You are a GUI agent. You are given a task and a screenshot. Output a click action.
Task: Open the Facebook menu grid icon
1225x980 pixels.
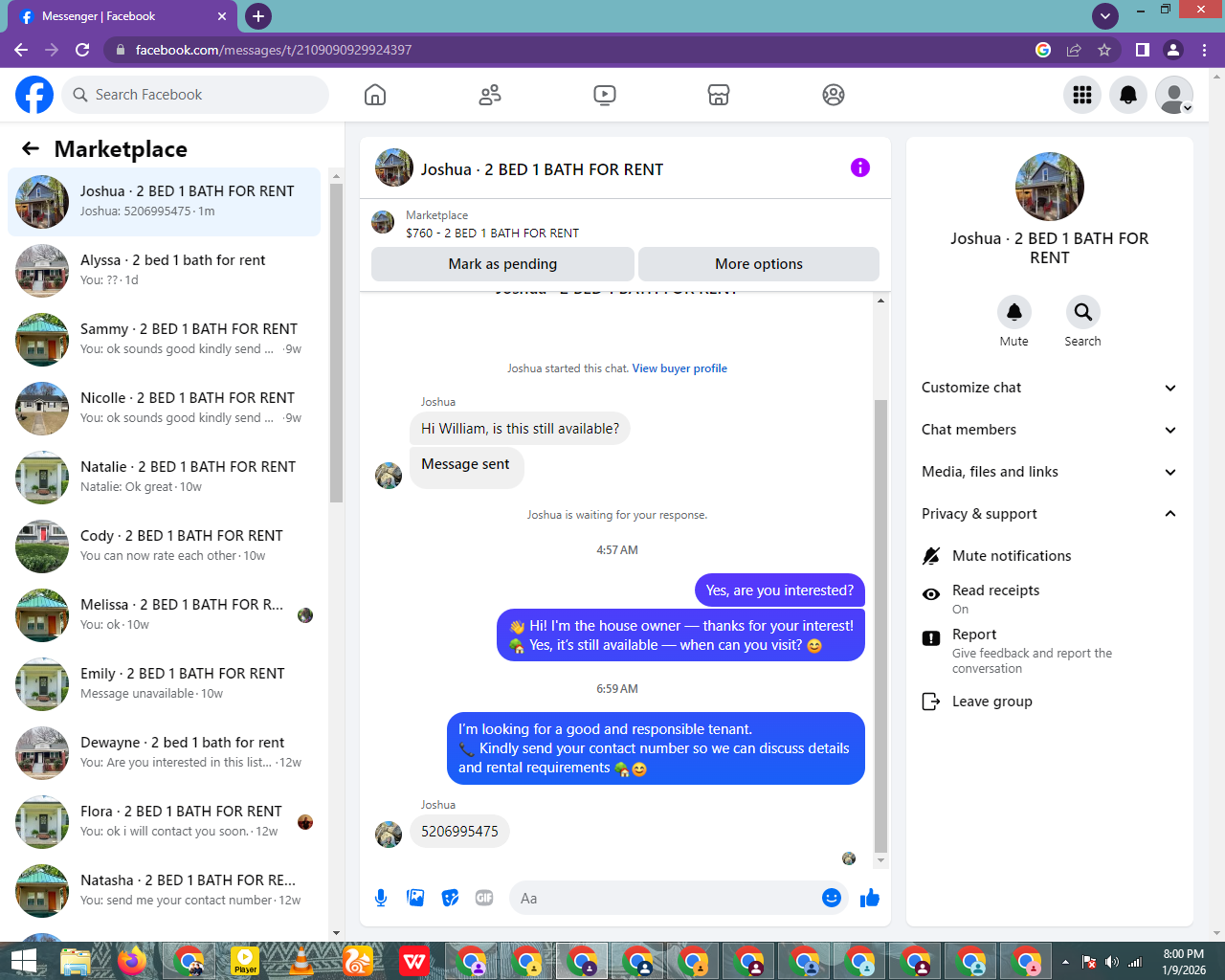[x=1082, y=95]
